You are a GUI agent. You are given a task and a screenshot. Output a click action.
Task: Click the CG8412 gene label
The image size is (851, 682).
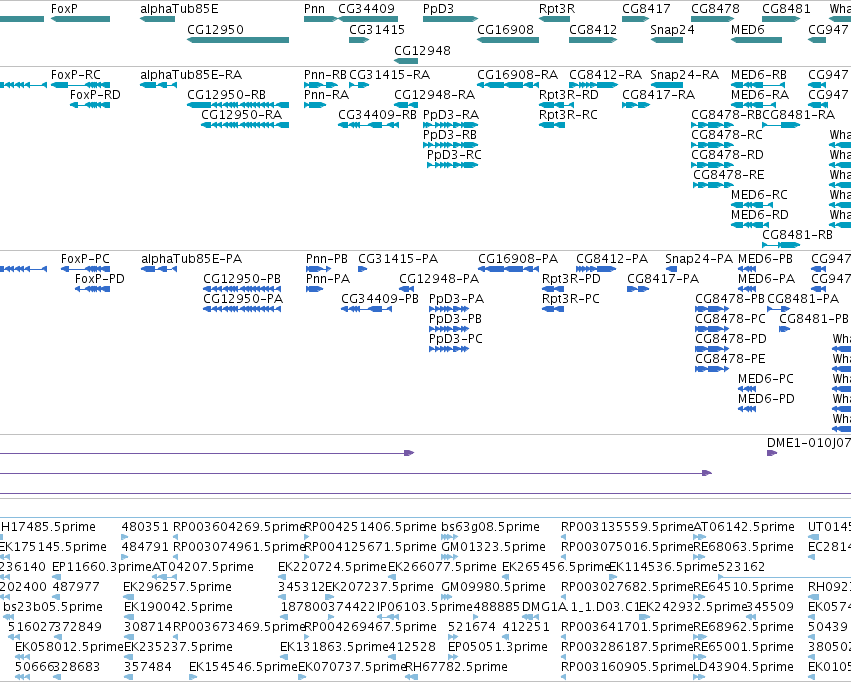click(593, 29)
